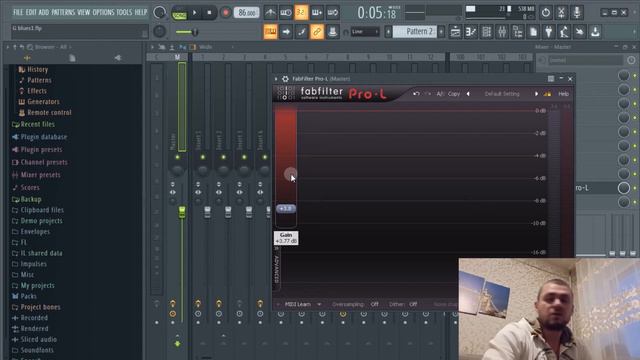Image resolution: width=640 pixels, height=360 pixels.
Task: Click the render/export download icon
Action: pos(595,31)
